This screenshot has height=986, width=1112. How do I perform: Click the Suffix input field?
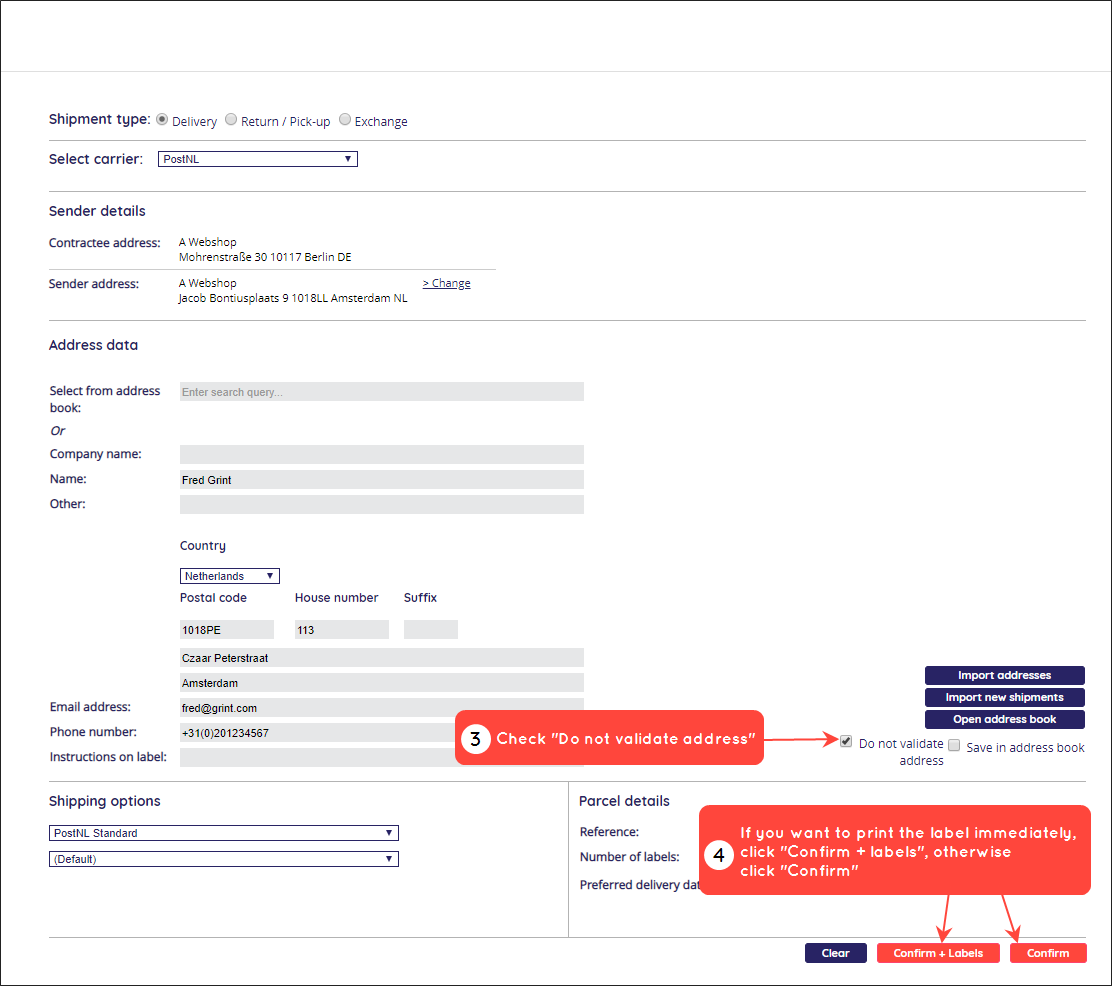click(x=430, y=629)
